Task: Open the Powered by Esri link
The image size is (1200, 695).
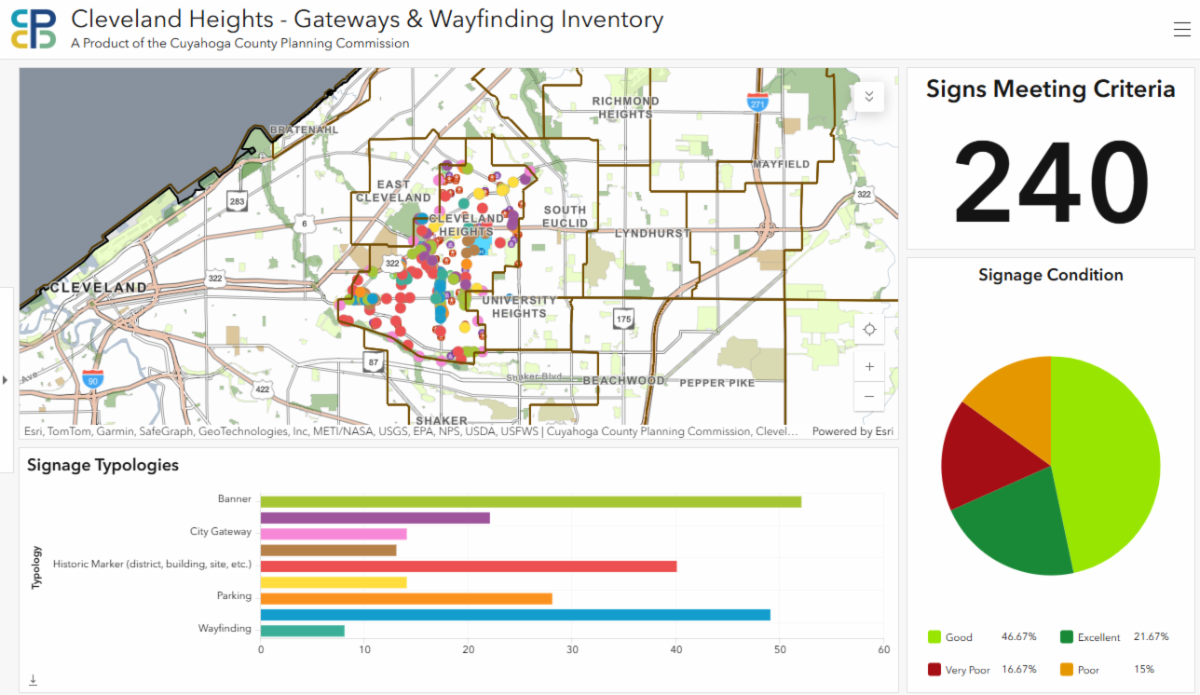Action: click(x=855, y=432)
